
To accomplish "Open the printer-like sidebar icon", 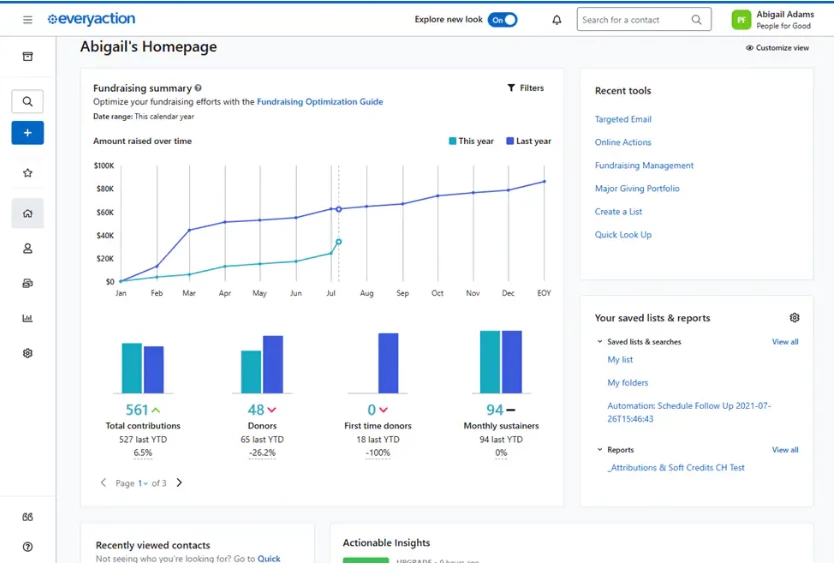I will pyautogui.click(x=27, y=283).
